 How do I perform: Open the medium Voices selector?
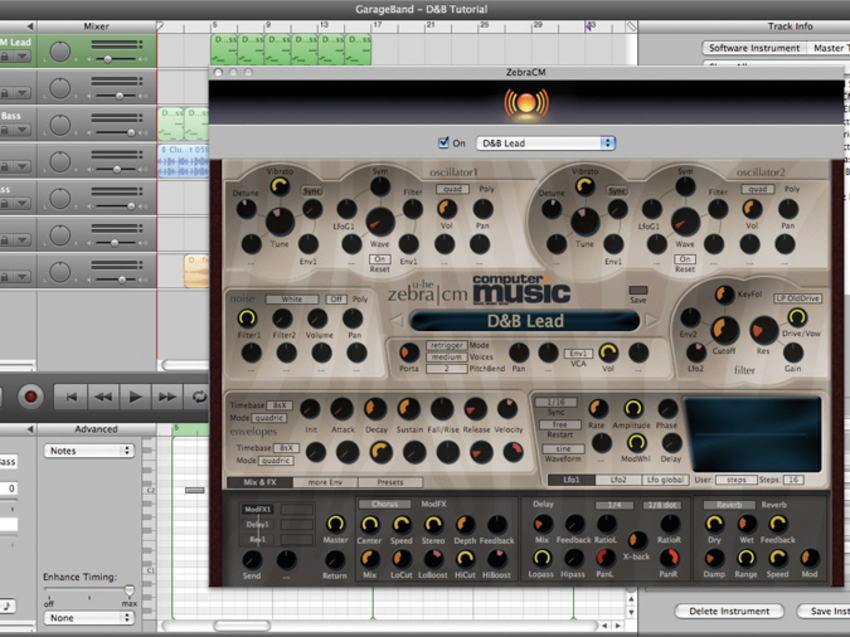pyautogui.click(x=447, y=357)
